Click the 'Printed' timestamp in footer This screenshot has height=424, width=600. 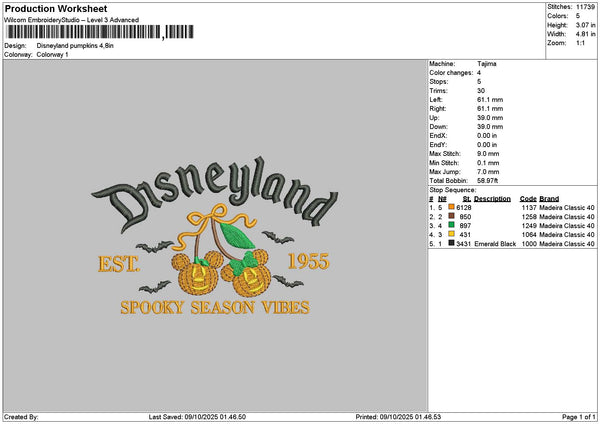398,417
